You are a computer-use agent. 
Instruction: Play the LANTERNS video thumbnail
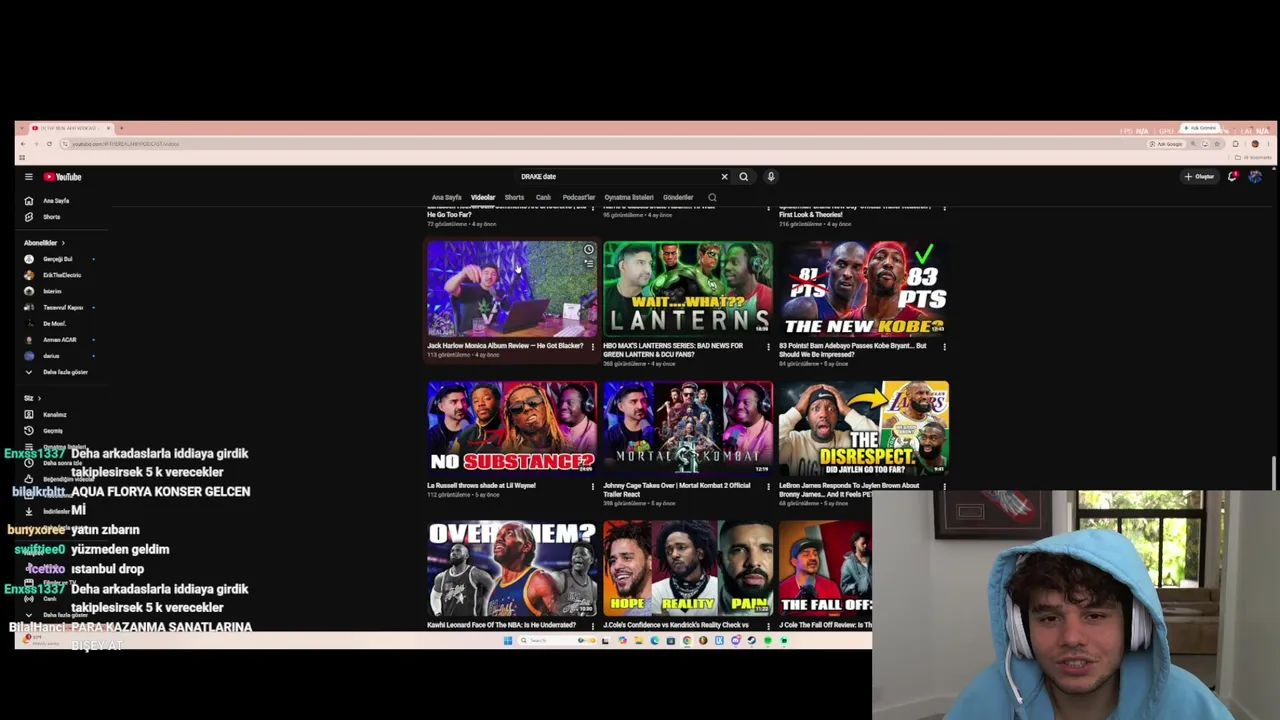pyautogui.click(x=688, y=289)
